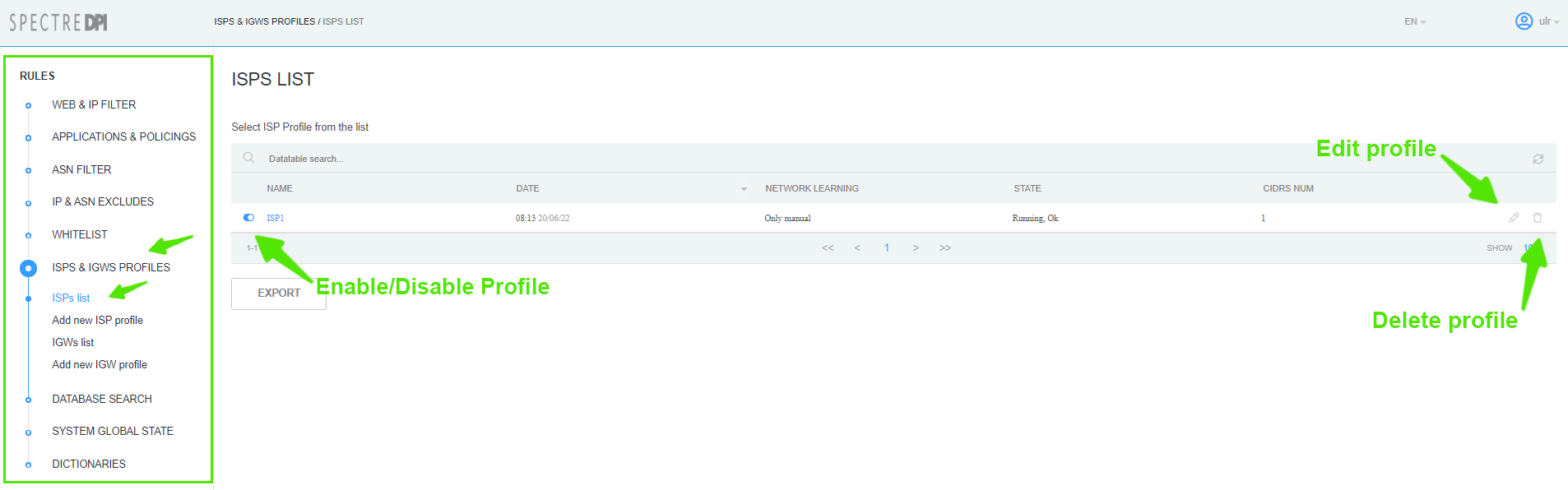Sort by the Date column arrow

coord(744,189)
